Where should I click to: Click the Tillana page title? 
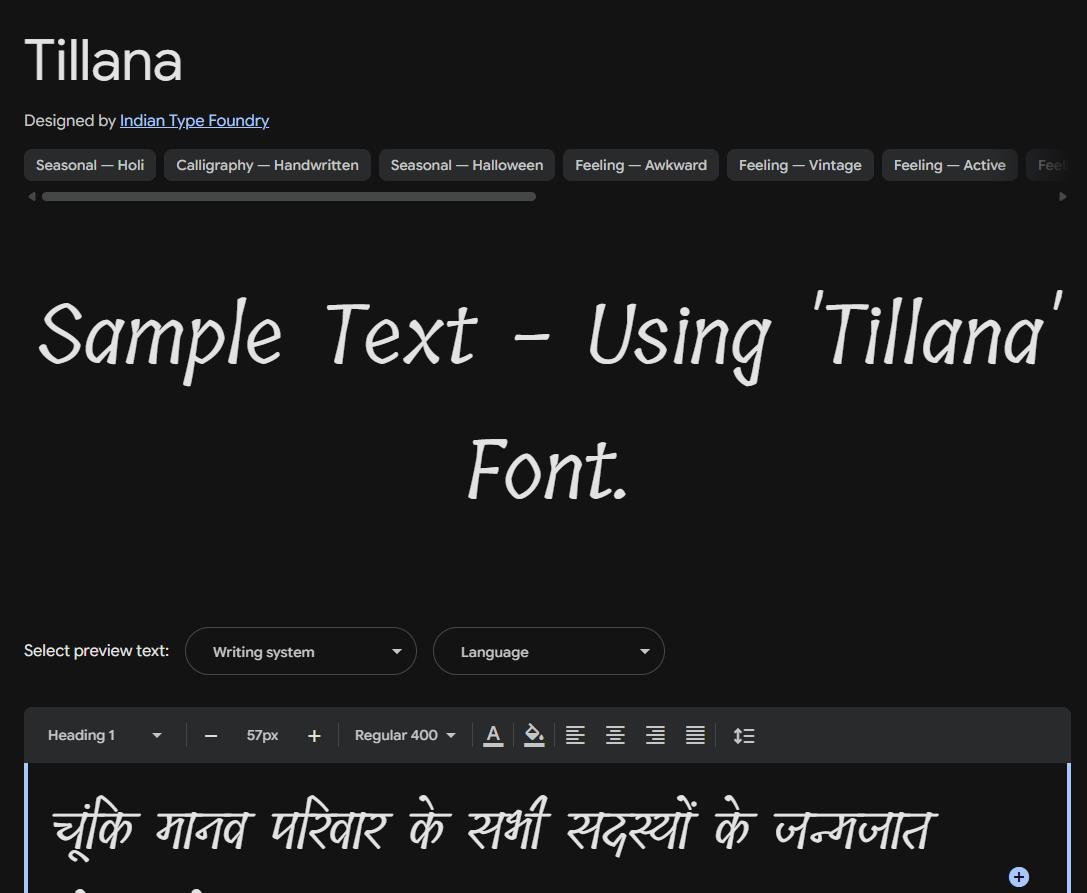tap(103, 60)
